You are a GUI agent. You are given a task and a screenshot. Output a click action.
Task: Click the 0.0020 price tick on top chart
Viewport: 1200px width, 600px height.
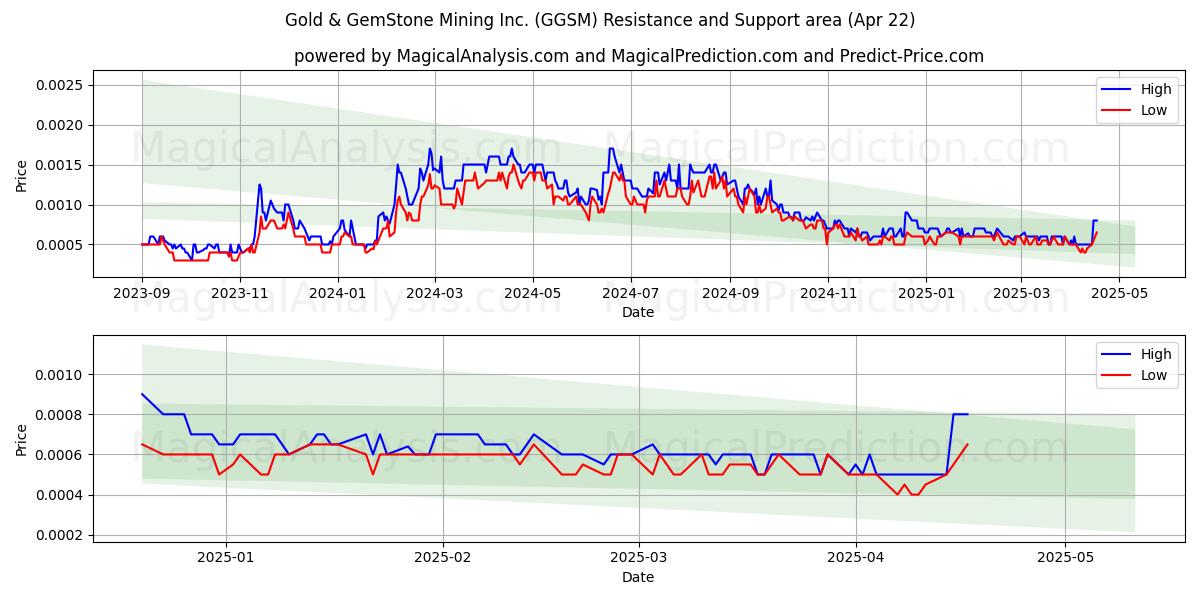(60, 125)
